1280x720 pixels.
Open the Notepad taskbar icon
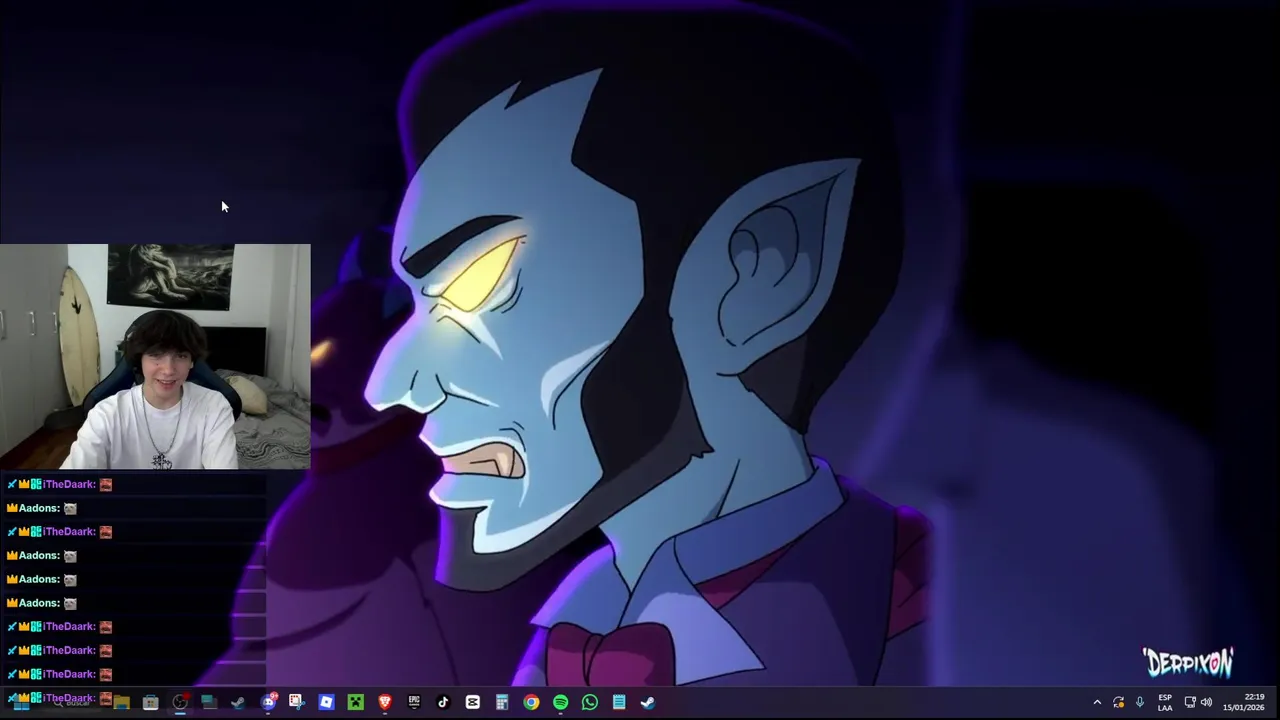tap(619, 702)
